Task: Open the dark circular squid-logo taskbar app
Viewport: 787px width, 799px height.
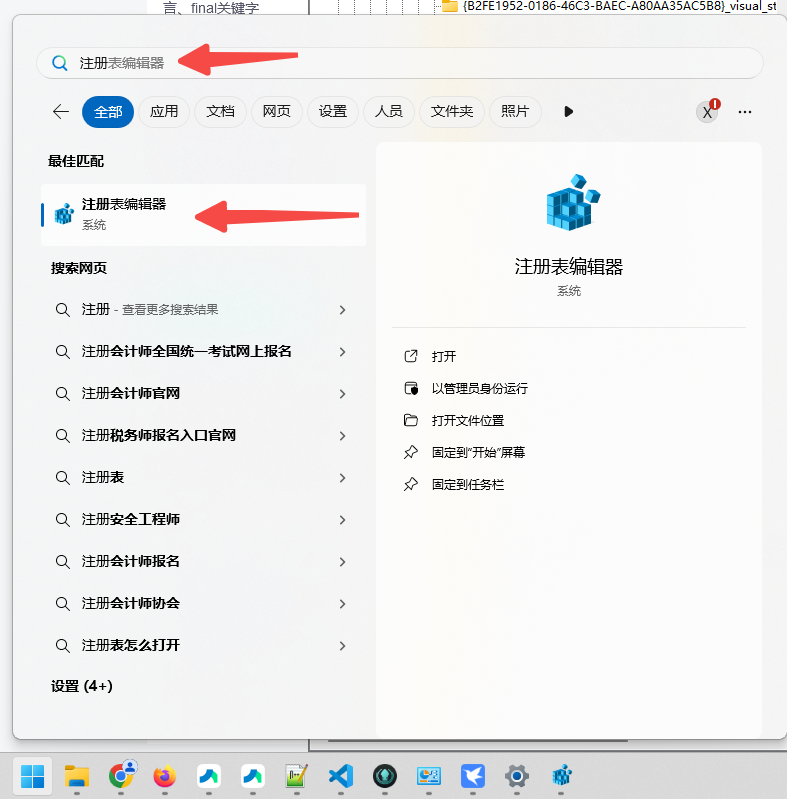Action: [385, 777]
